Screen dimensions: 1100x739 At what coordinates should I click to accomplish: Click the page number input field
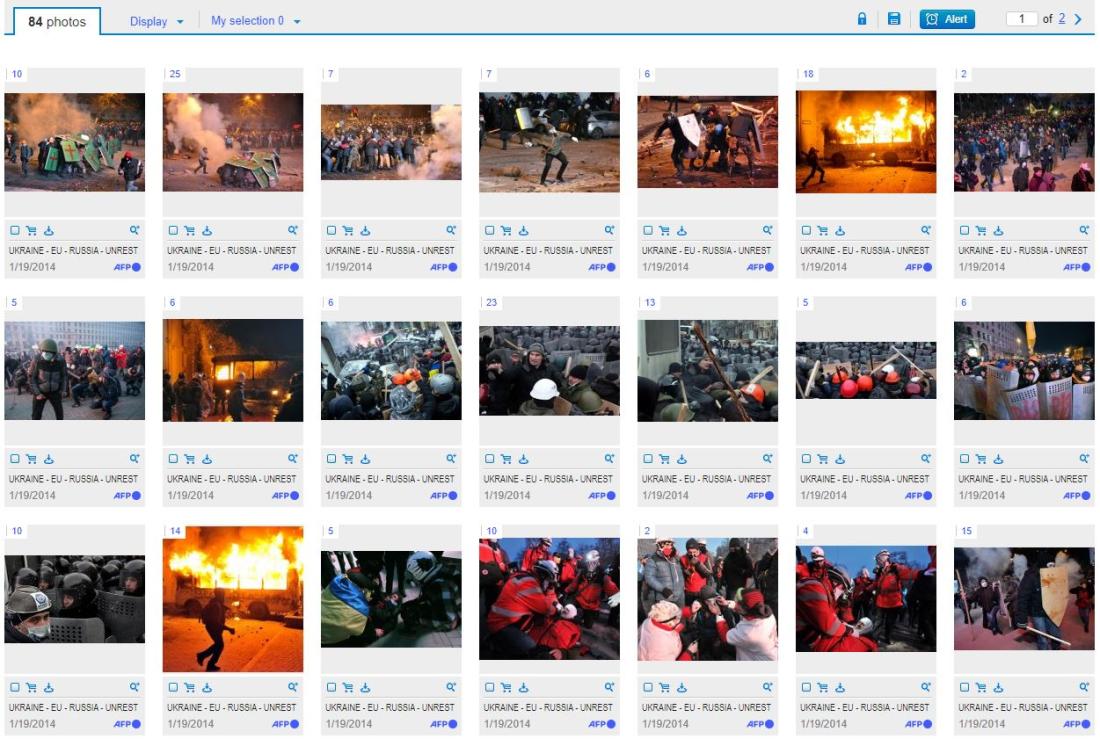1021,19
